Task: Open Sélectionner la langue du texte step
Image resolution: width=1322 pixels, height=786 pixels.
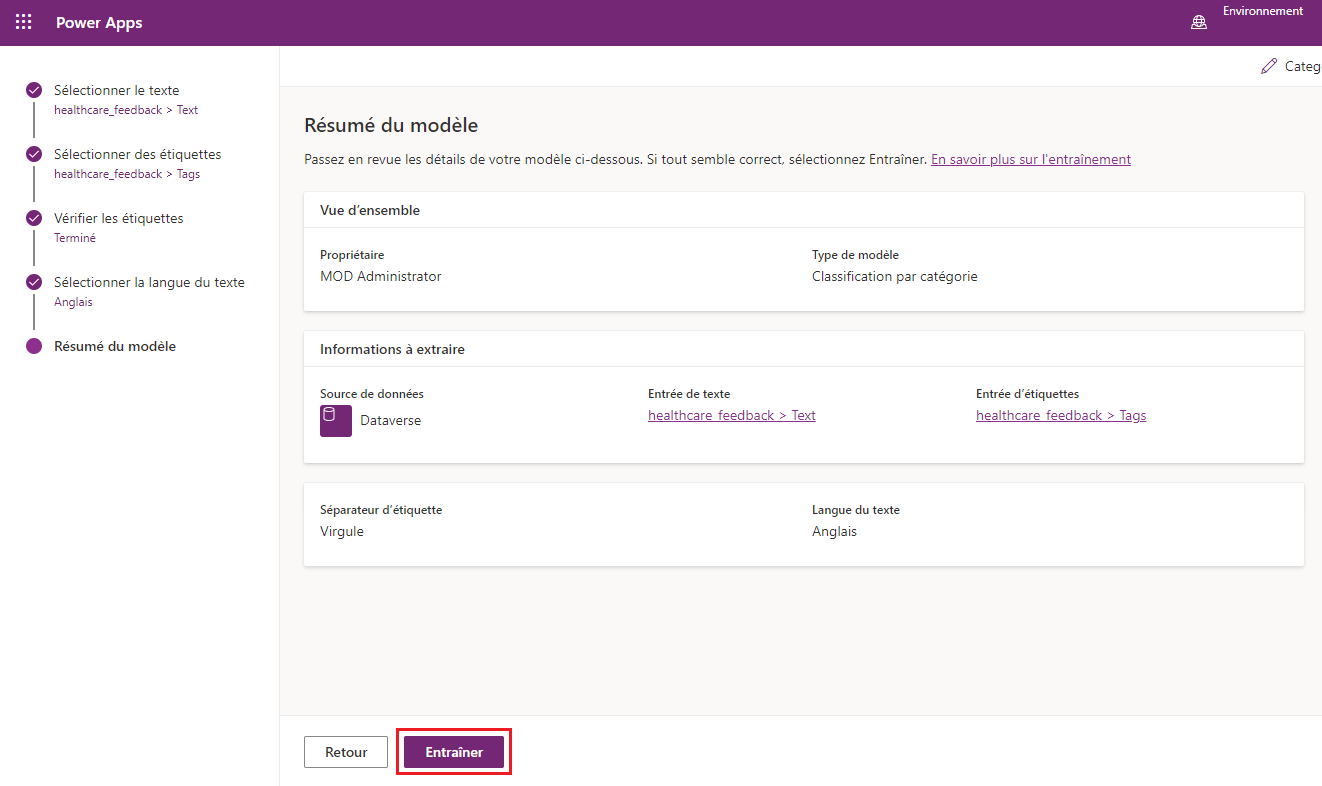Action: coord(149,282)
